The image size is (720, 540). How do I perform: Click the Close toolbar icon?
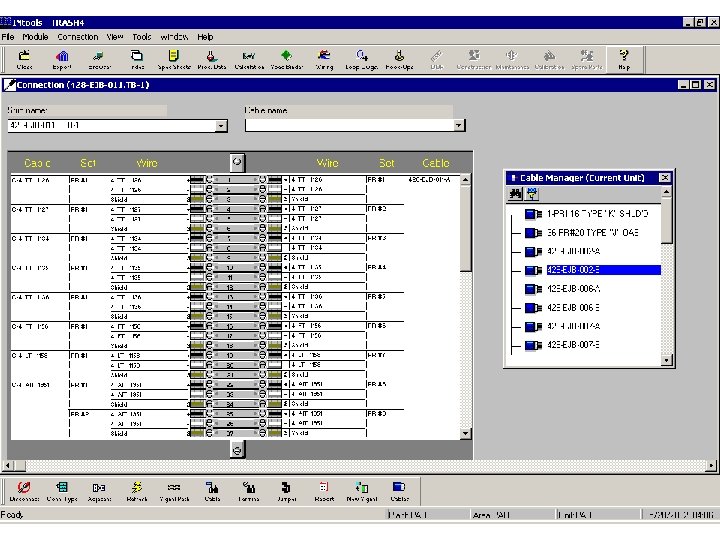pyautogui.click(x=24, y=60)
